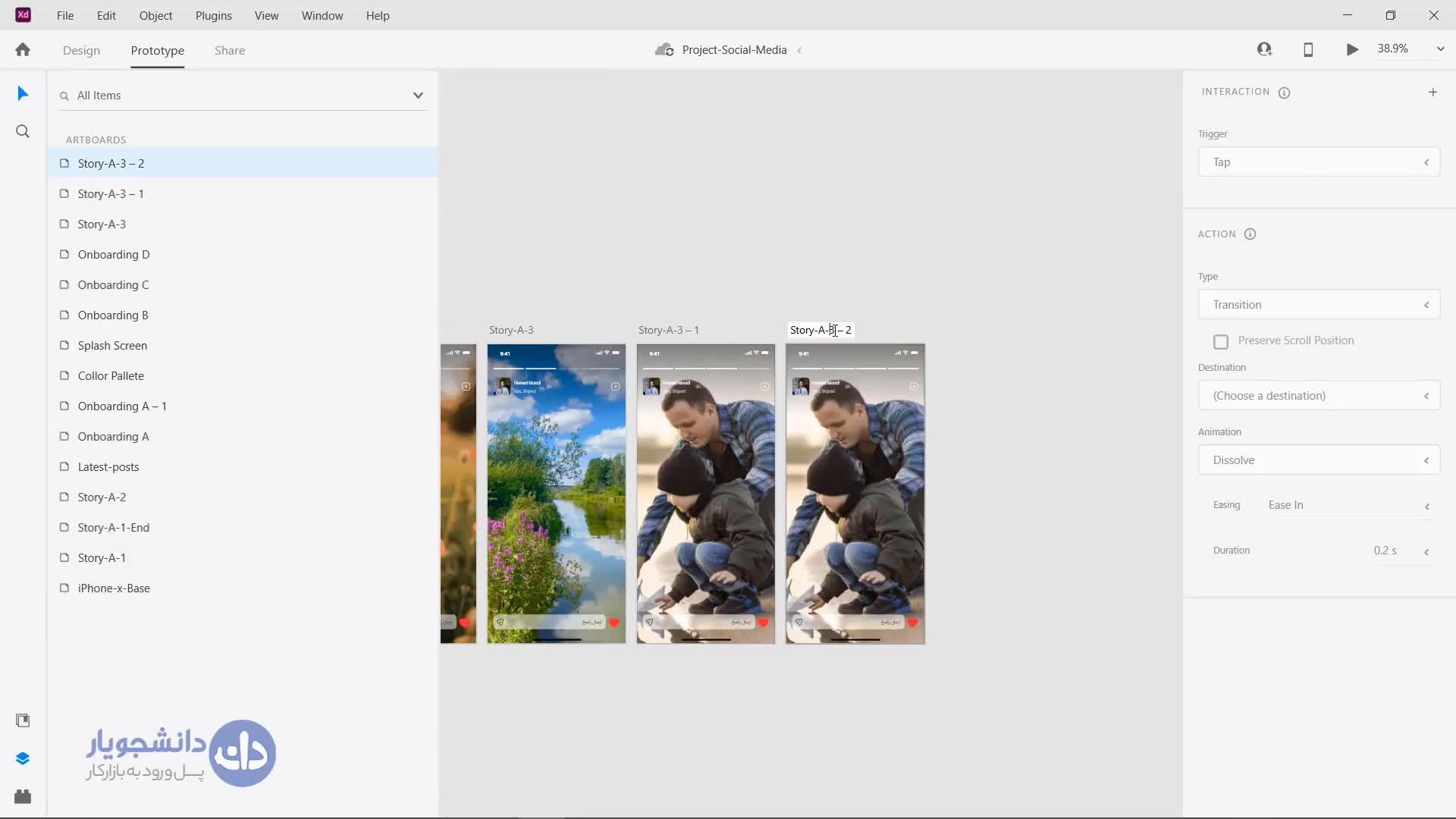Screen dimensions: 1456x819
Task: Click the Desktop Preview play button
Action: pos(1352,50)
